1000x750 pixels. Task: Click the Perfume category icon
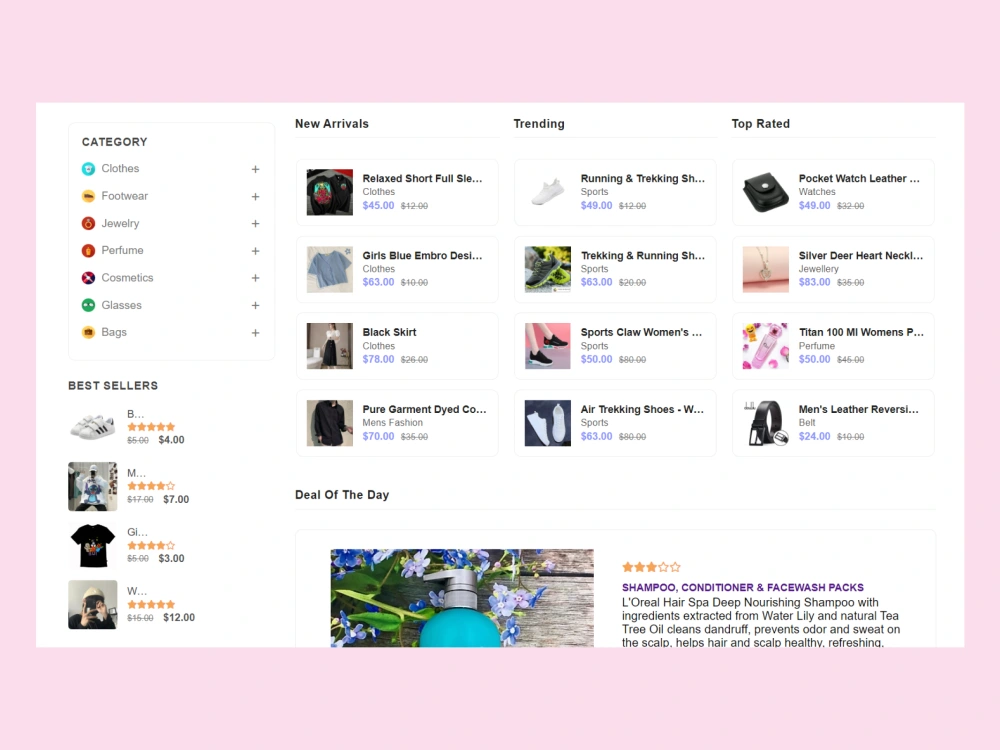(x=89, y=251)
